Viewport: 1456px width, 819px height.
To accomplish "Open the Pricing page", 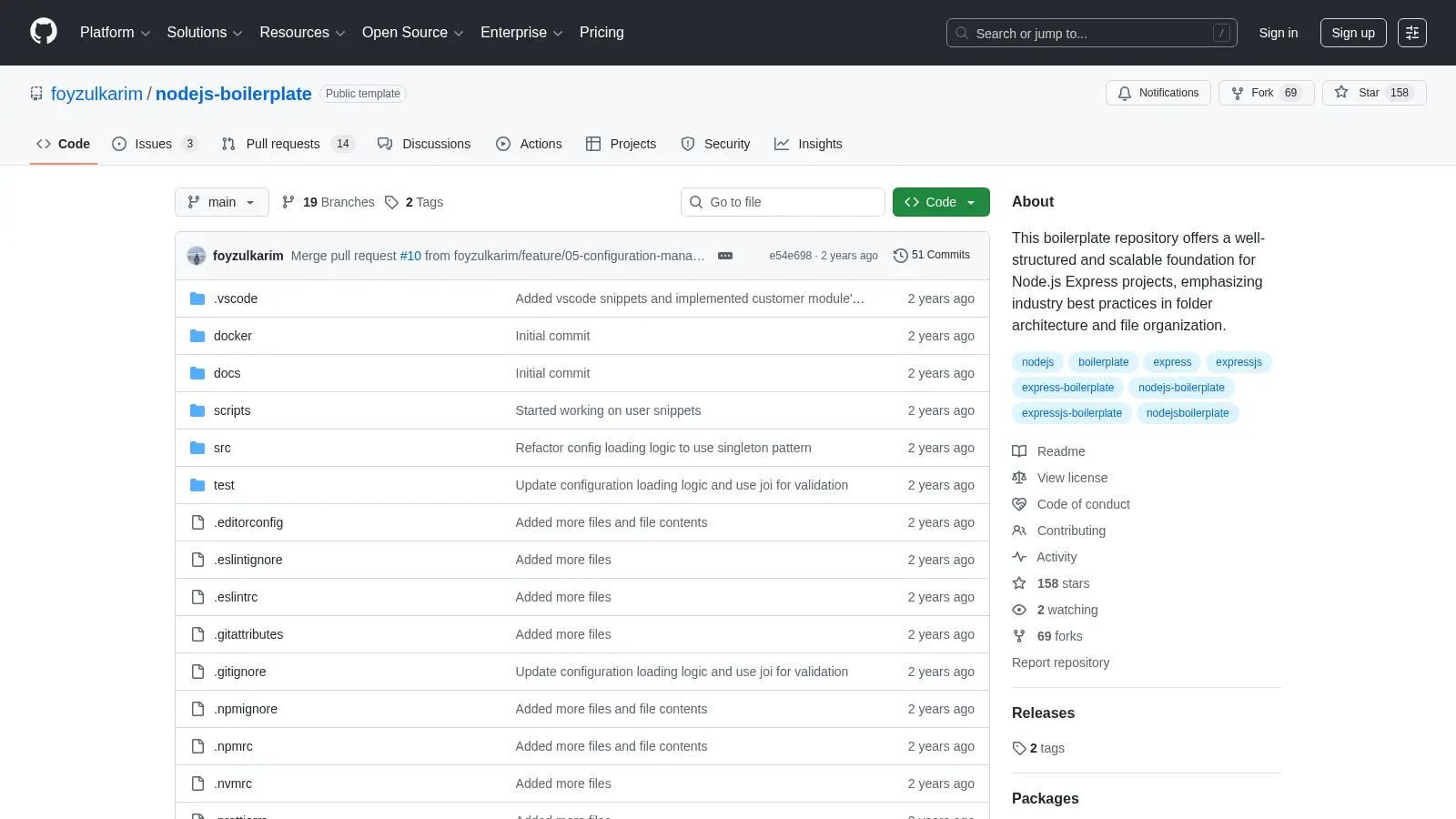I will [602, 33].
